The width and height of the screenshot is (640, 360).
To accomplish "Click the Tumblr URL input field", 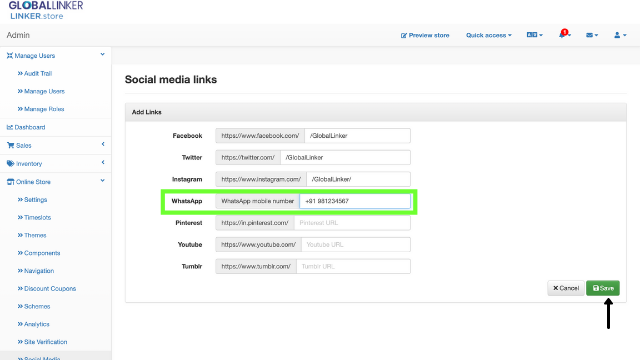I will [353, 266].
